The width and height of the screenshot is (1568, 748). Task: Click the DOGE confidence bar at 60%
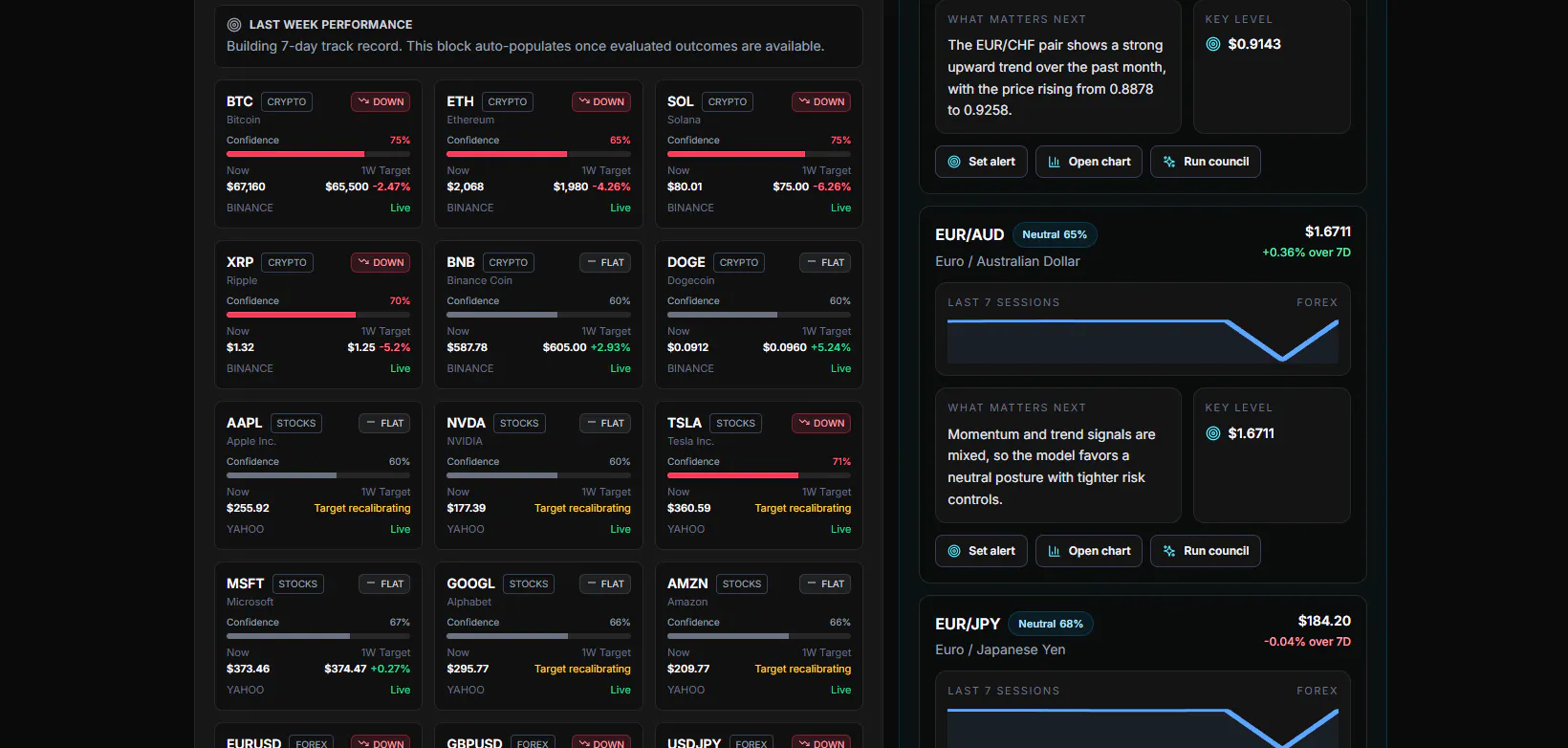[759, 315]
